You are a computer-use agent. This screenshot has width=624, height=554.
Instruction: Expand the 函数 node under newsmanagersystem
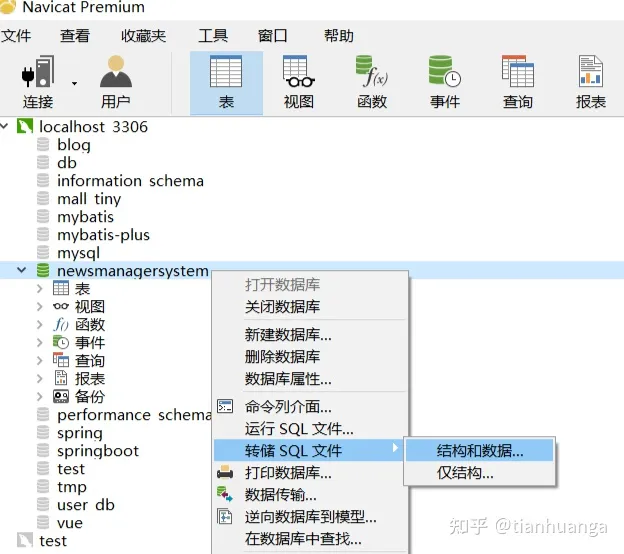(39, 324)
